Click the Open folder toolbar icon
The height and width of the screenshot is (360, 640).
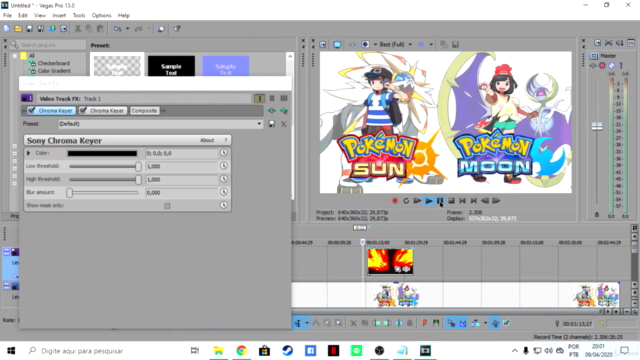pos(18,29)
